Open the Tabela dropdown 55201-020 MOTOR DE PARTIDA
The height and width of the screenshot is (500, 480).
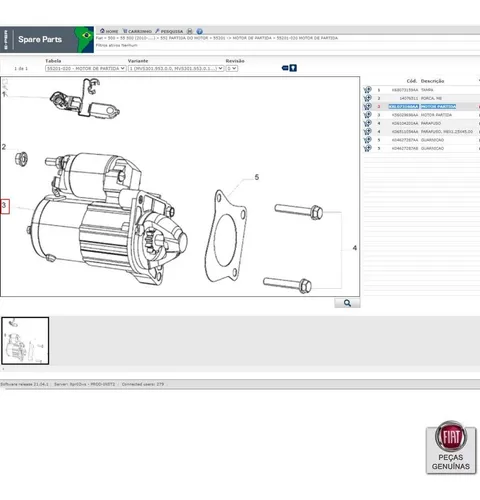coord(86,68)
